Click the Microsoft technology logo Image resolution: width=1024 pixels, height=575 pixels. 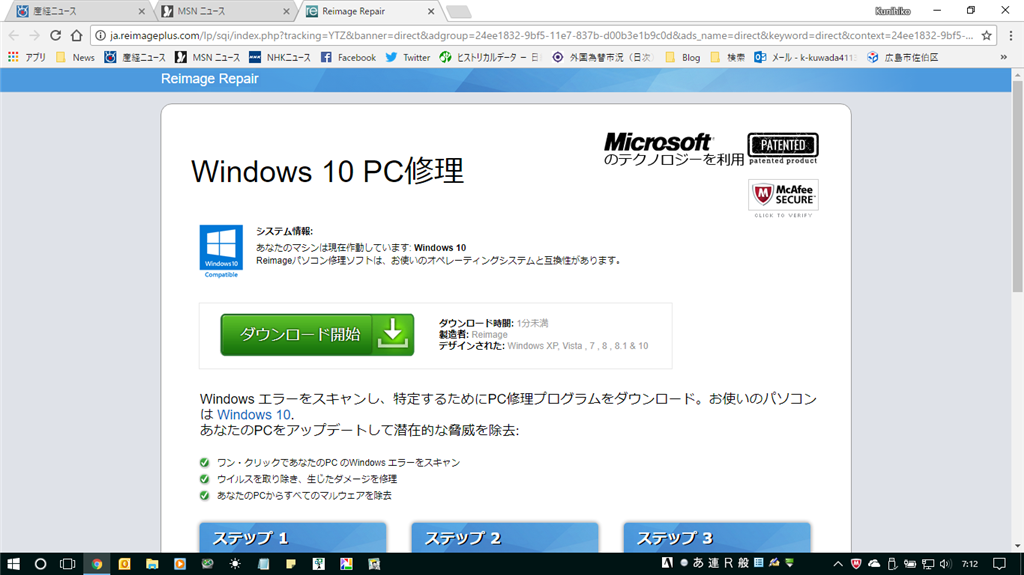[x=673, y=149]
